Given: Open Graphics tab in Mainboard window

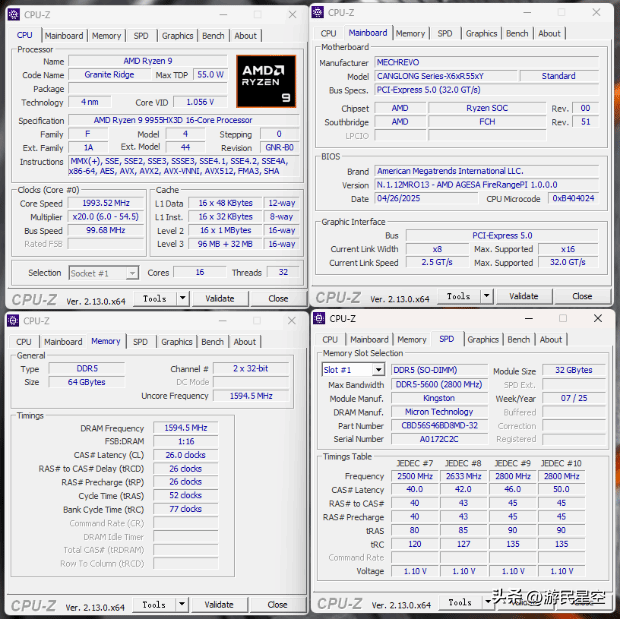Looking at the screenshot, I should 481,34.
